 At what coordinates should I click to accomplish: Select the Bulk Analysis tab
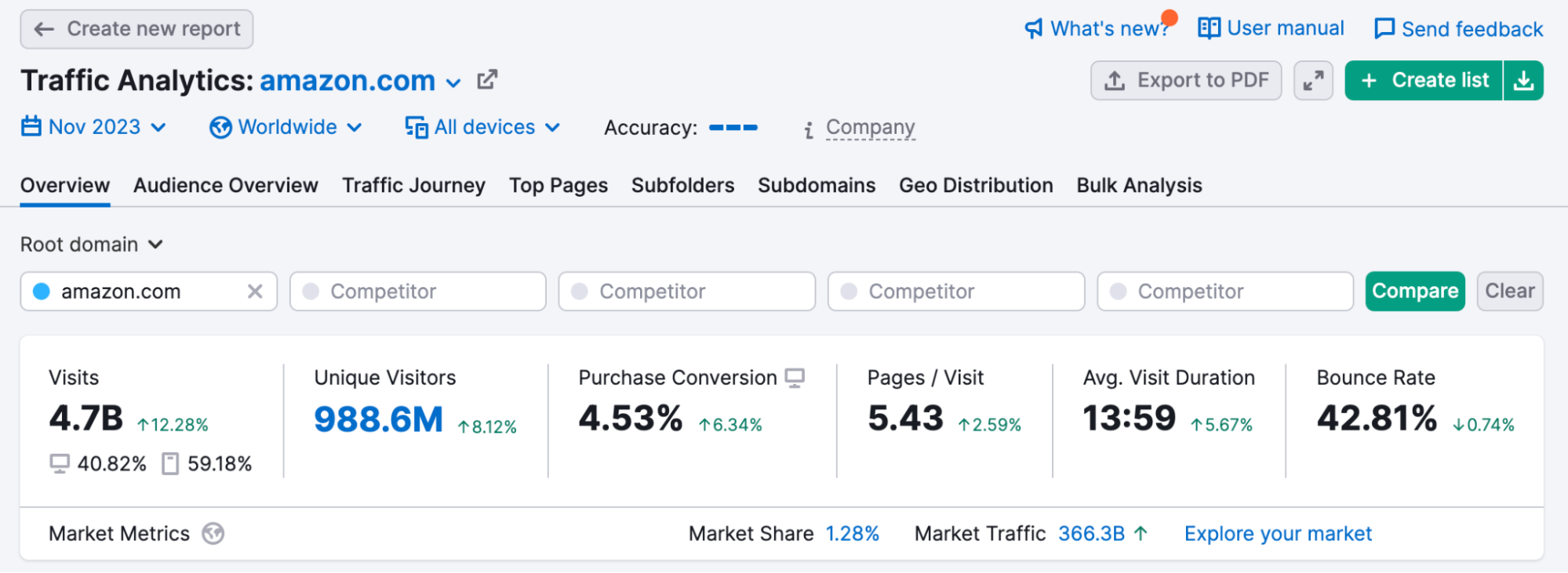[x=1139, y=186]
